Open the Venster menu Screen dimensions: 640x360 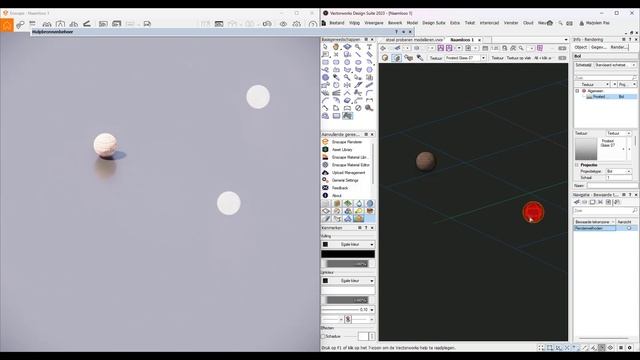(511, 23)
